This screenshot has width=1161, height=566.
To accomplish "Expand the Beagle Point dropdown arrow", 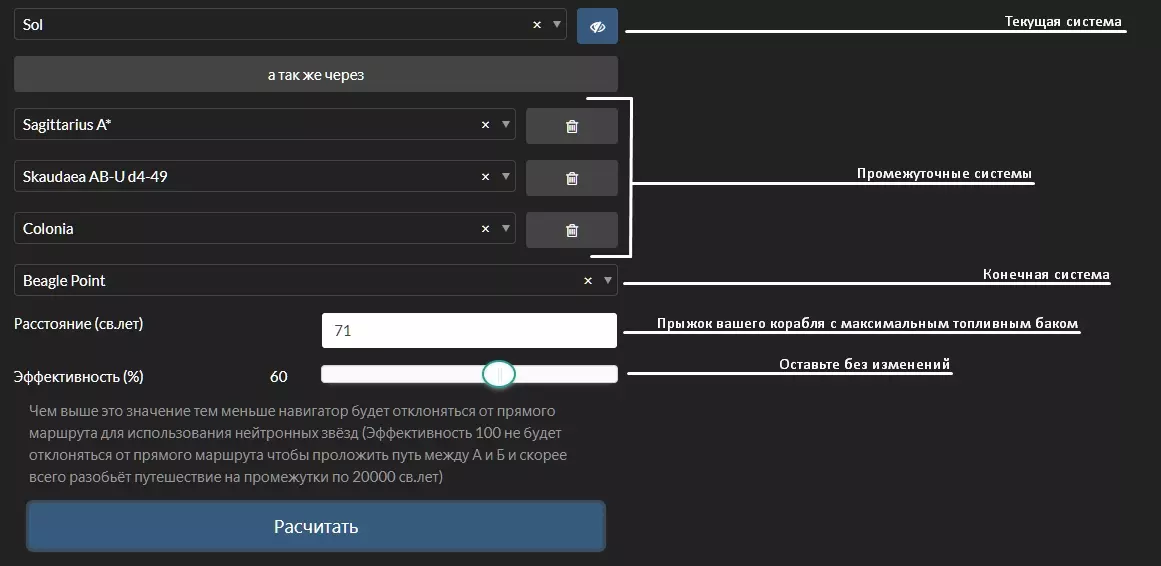I will click(607, 281).
